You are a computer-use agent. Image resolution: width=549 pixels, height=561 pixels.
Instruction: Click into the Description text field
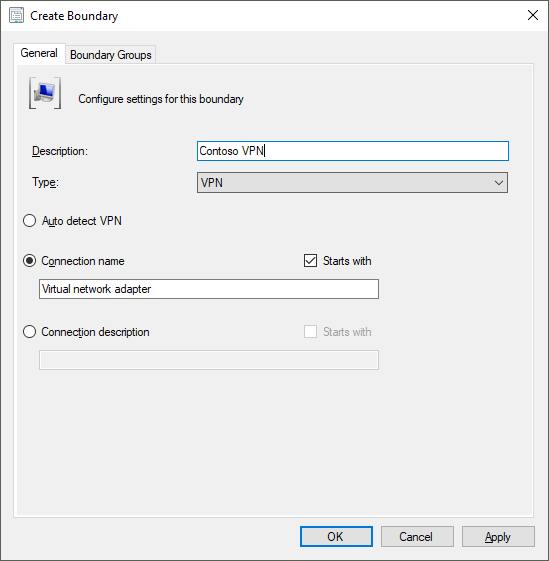click(353, 151)
